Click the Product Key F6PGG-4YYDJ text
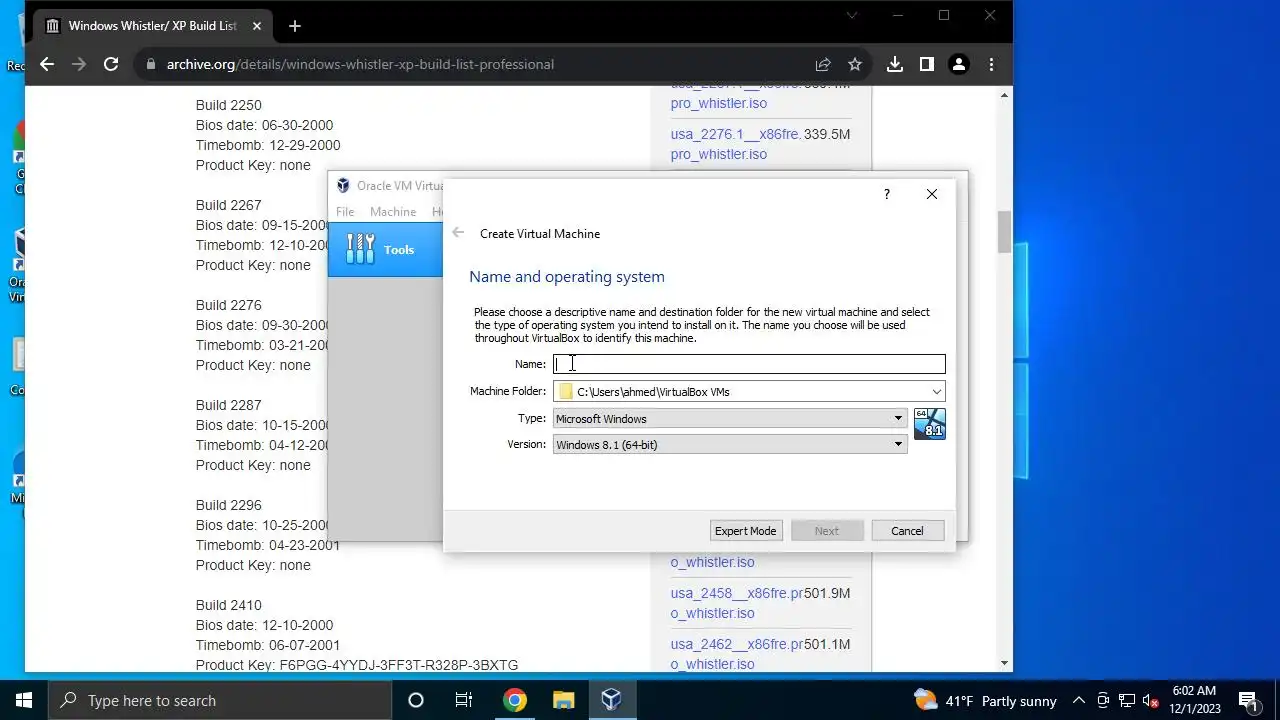 [x=357, y=665]
